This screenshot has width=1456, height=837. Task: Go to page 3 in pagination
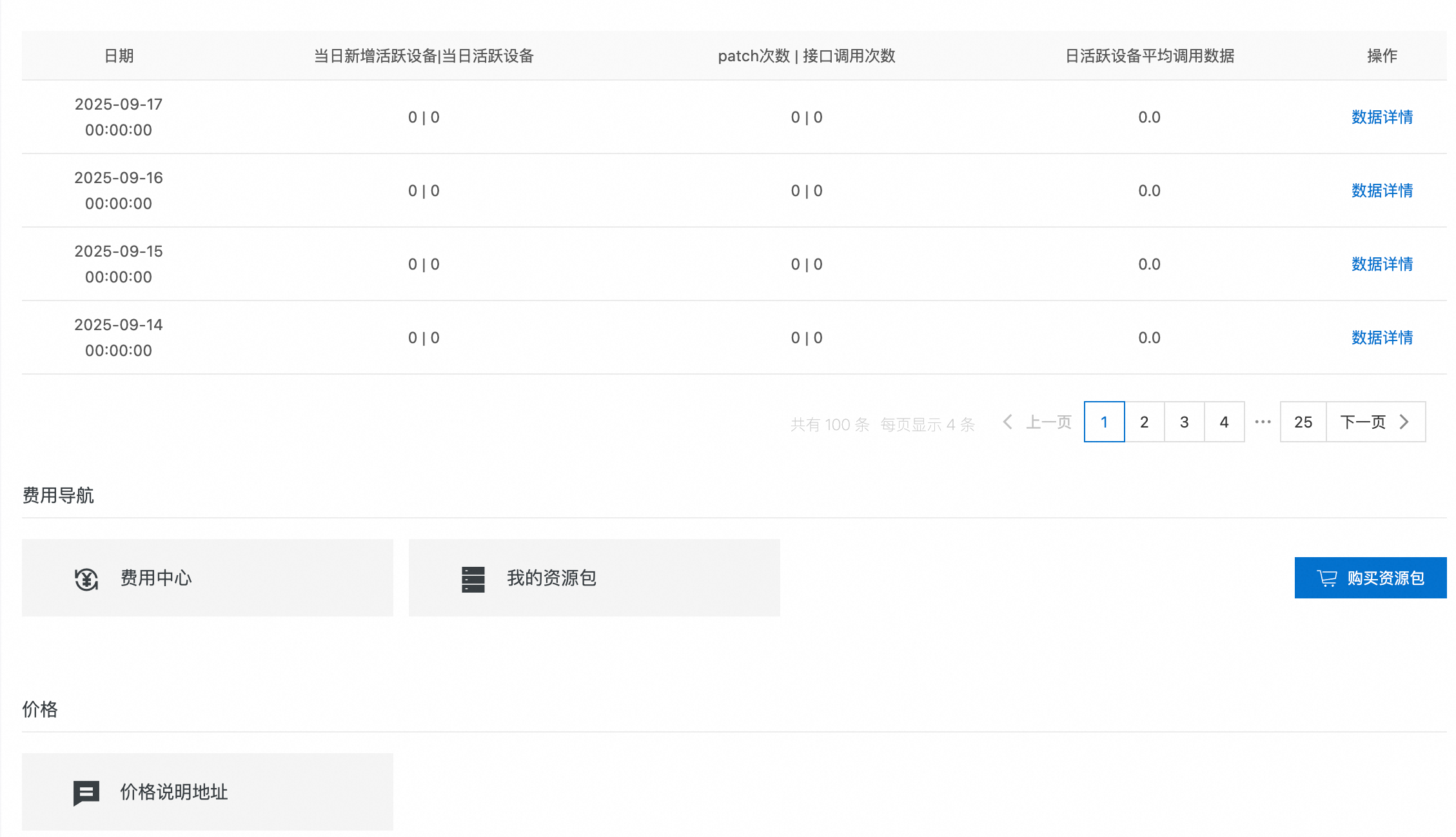1184,422
